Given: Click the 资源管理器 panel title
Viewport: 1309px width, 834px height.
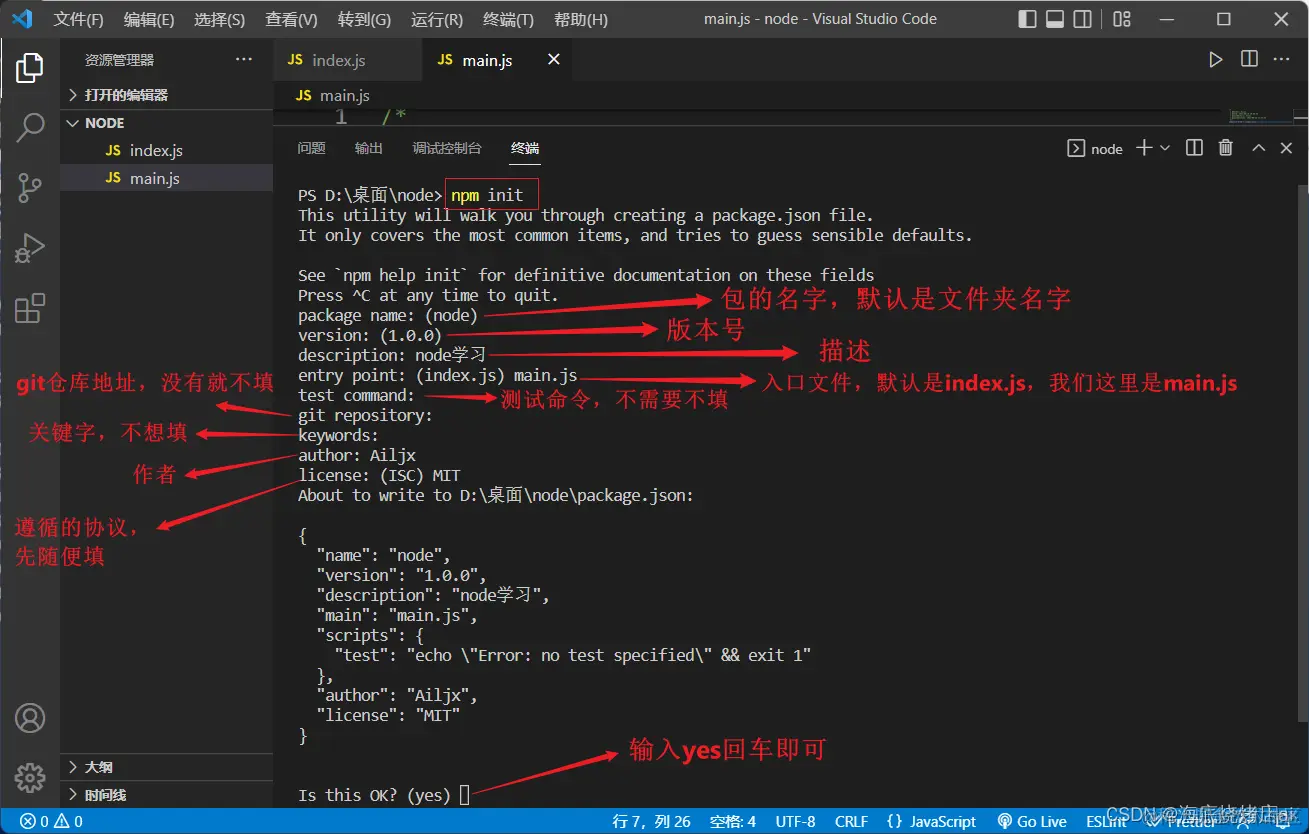Looking at the screenshot, I should tap(119, 60).
